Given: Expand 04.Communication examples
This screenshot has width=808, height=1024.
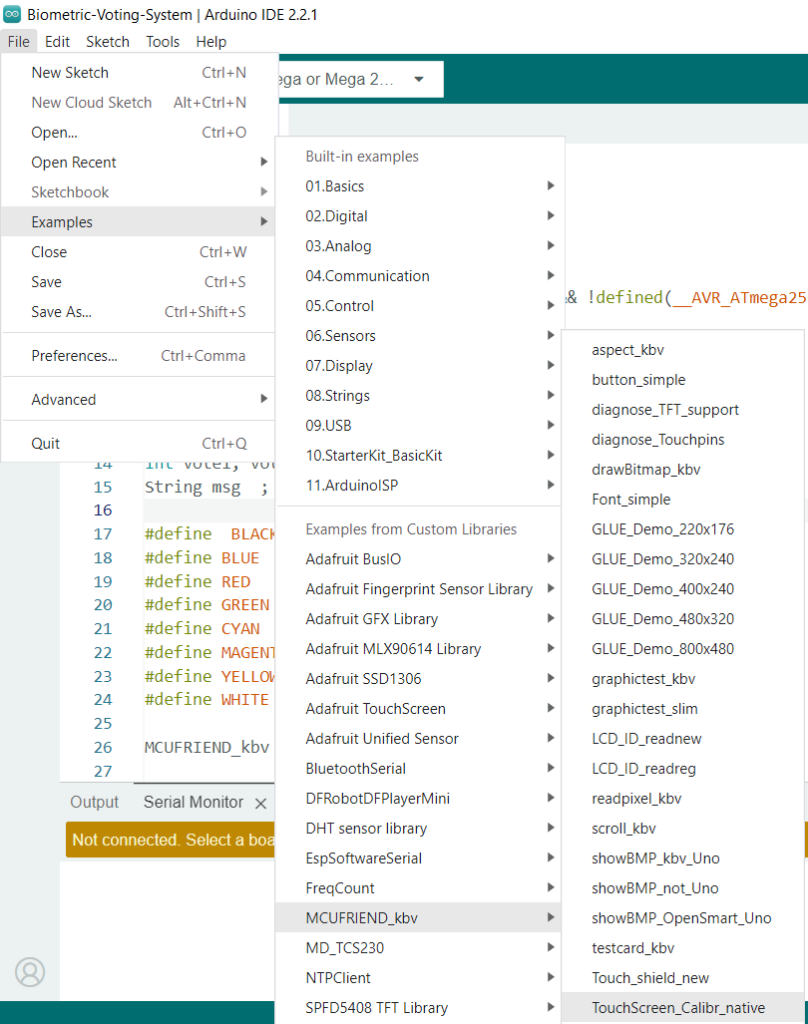Looking at the screenshot, I should (419, 276).
